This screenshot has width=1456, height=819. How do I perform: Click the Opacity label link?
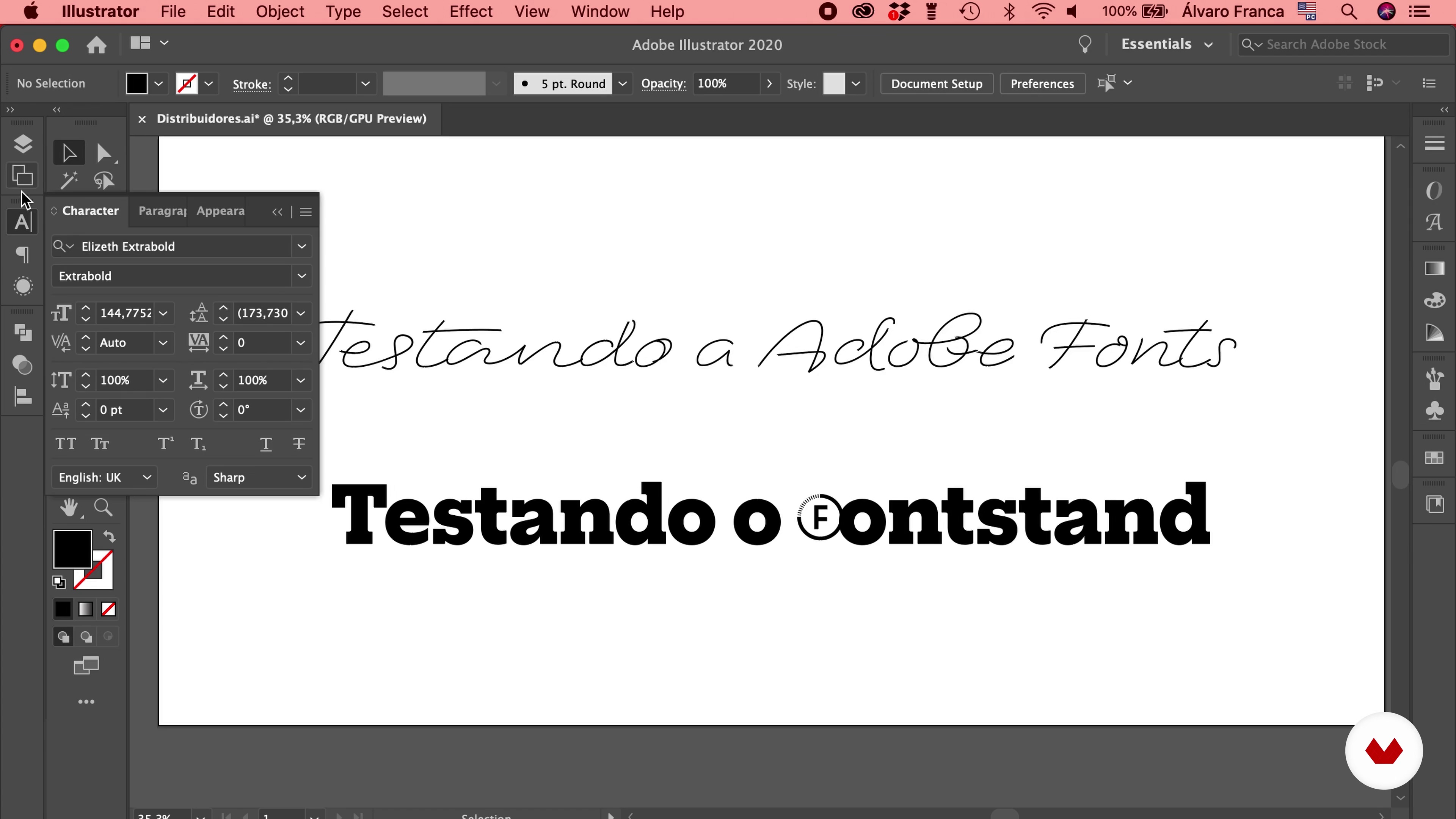pyautogui.click(x=664, y=84)
